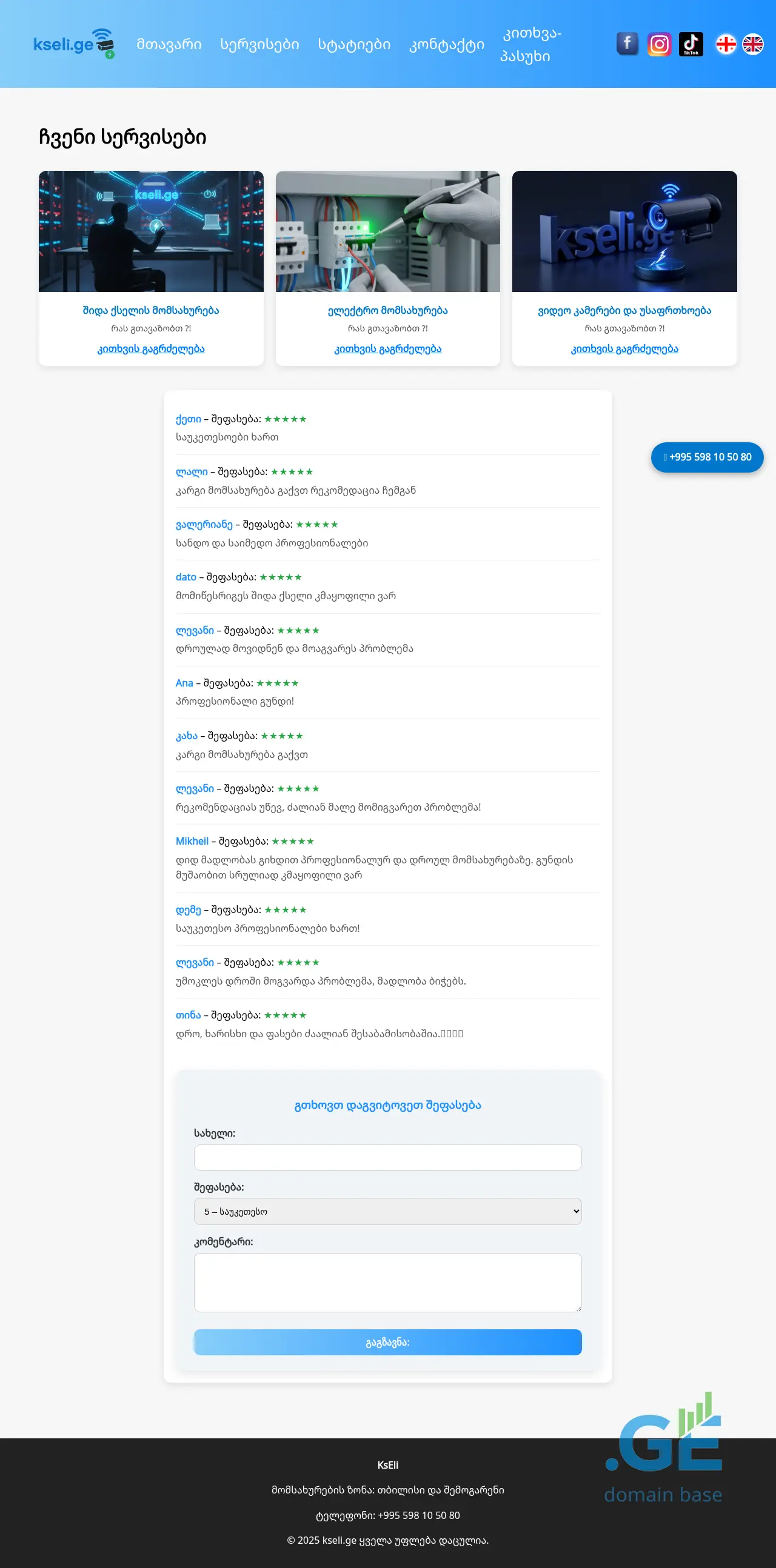Open the მთავარი menu item

pos(169,44)
